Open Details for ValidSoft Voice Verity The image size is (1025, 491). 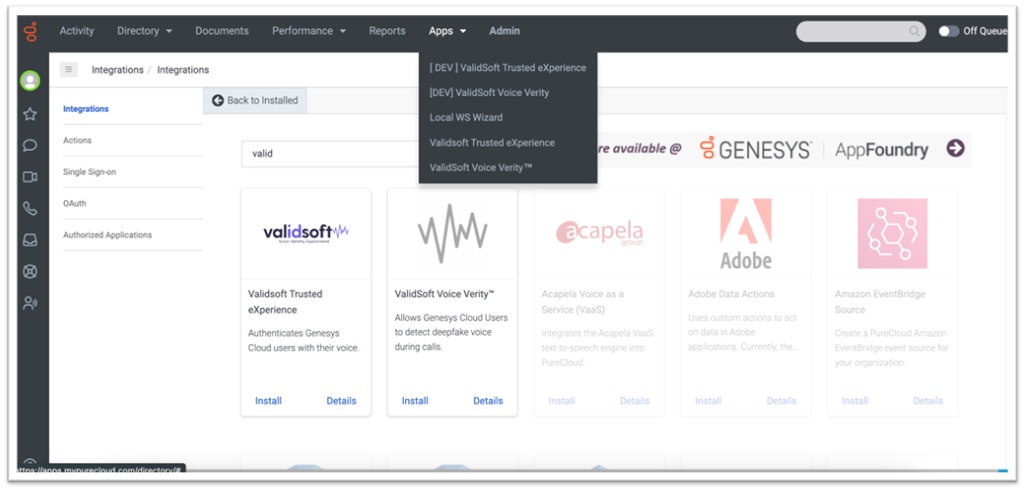click(488, 401)
